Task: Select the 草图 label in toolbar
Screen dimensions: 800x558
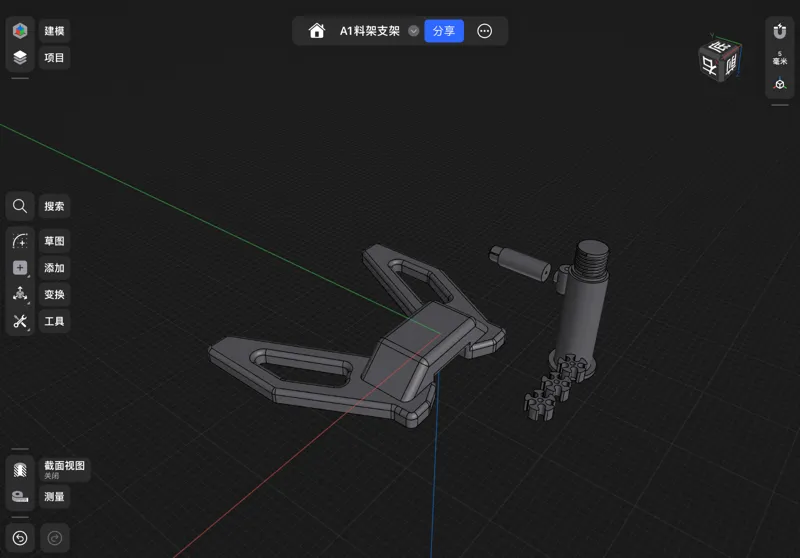Action: click(x=54, y=241)
